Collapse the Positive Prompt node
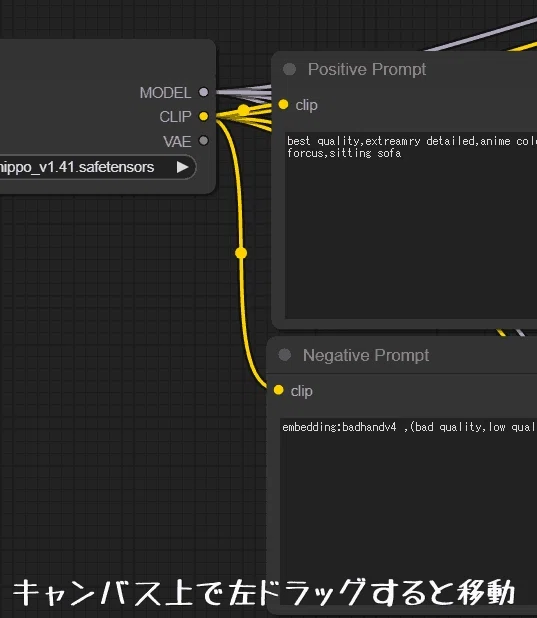This screenshot has width=537, height=618. click(x=289, y=69)
